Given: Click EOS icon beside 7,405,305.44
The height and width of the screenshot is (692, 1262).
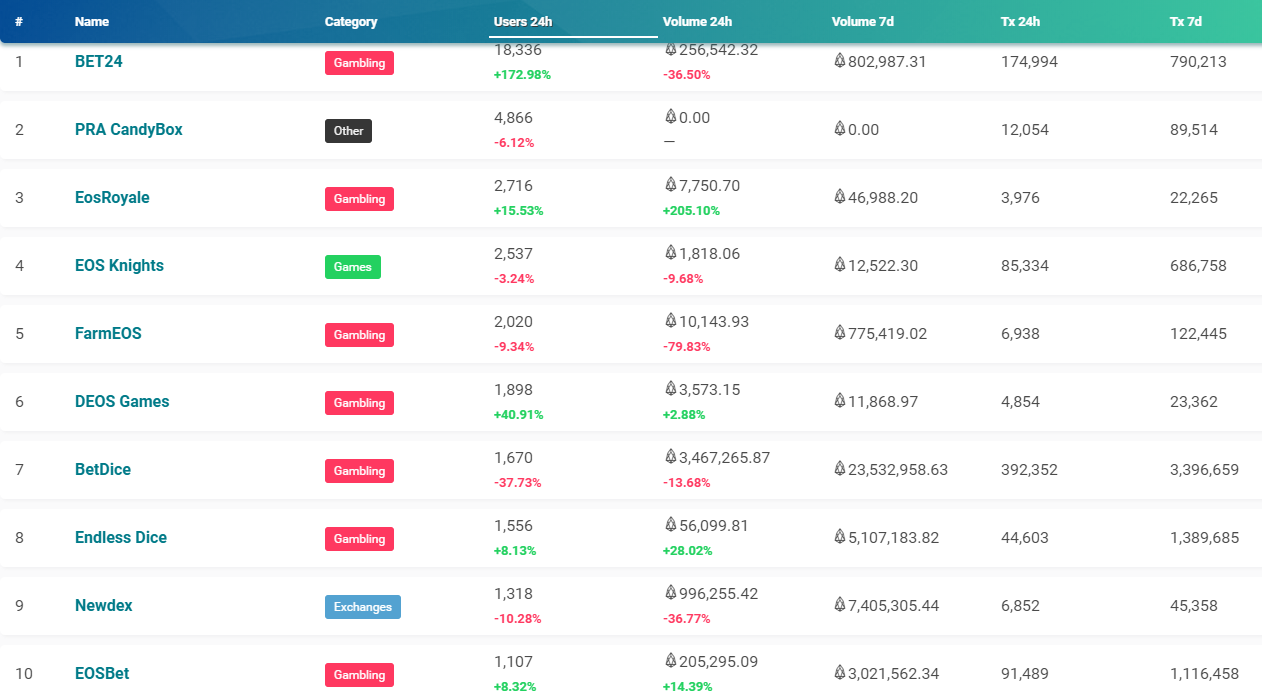Looking at the screenshot, I should coord(839,605).
